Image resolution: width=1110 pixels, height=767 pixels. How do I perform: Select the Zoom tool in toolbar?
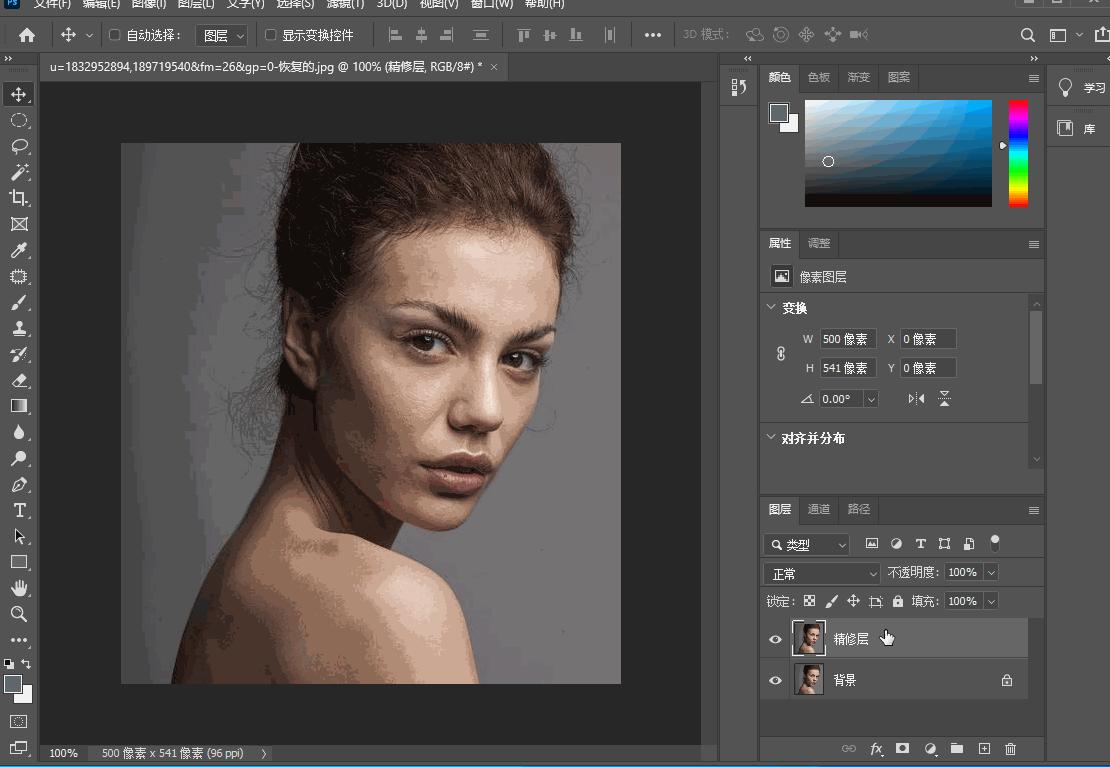[19, 614]
